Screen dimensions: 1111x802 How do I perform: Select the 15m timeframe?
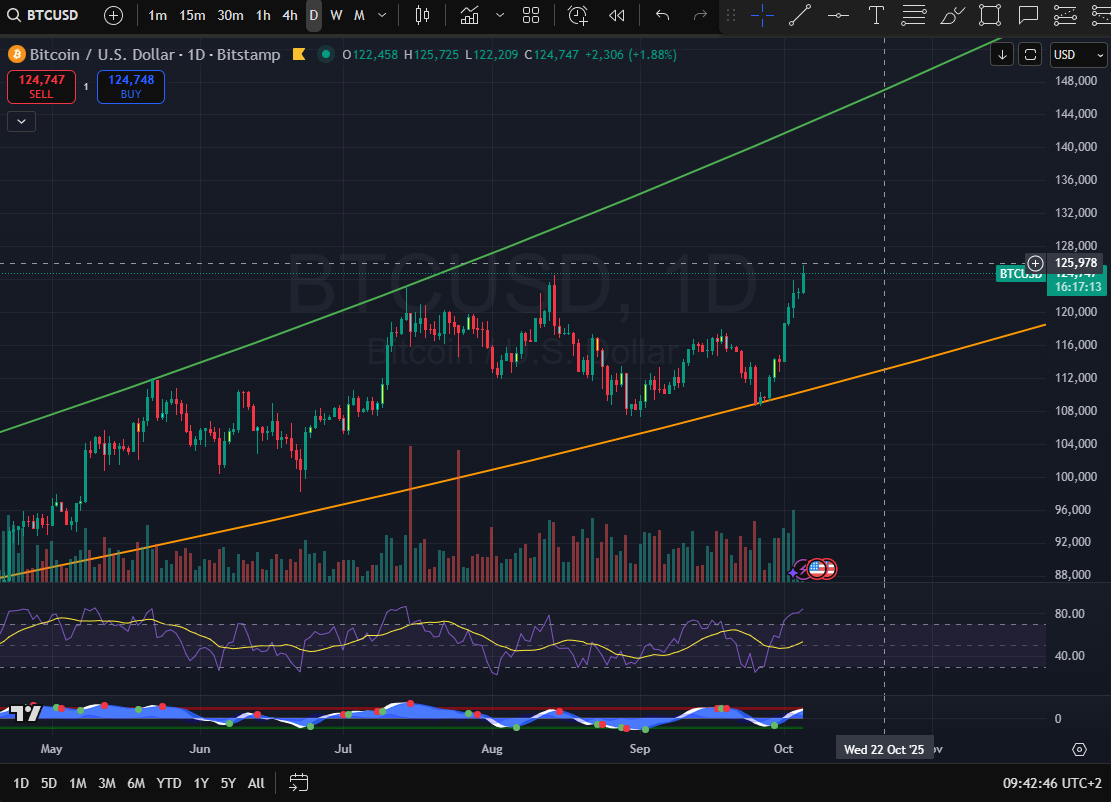coord(192,15)
